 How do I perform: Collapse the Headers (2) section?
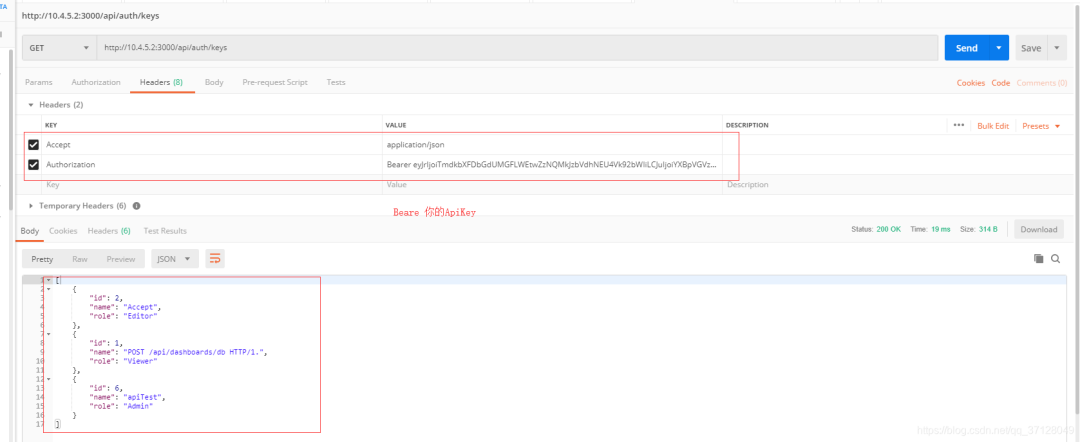point(30,105)
